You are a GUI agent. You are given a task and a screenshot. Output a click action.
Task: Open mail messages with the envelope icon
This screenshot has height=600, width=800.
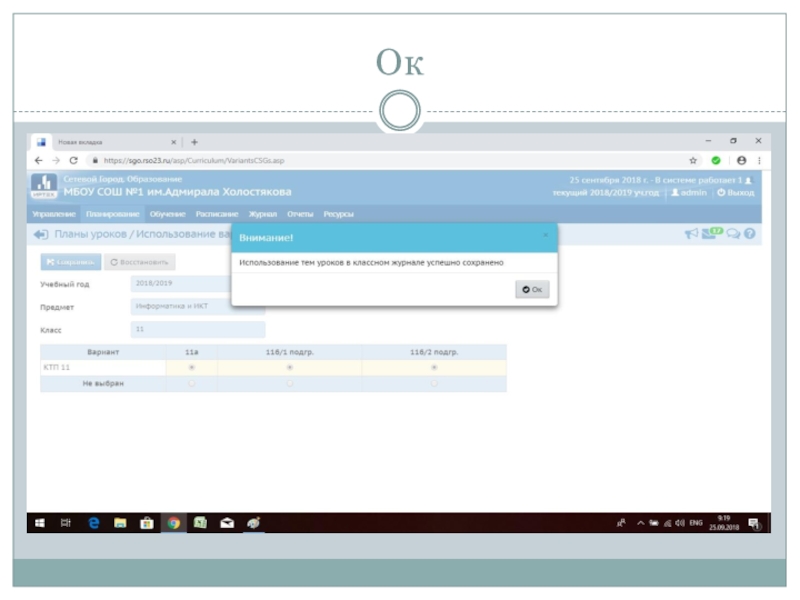711,233
